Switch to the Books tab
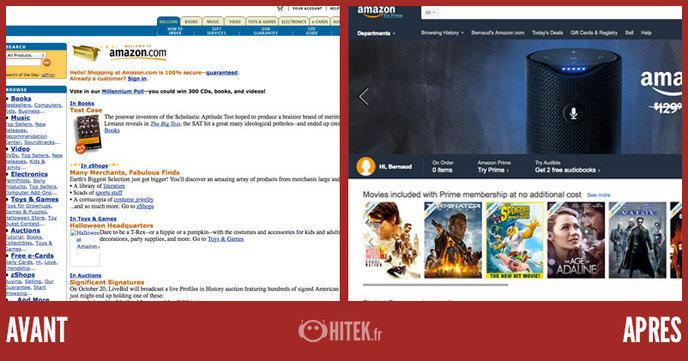 click(x=191, y=21)
